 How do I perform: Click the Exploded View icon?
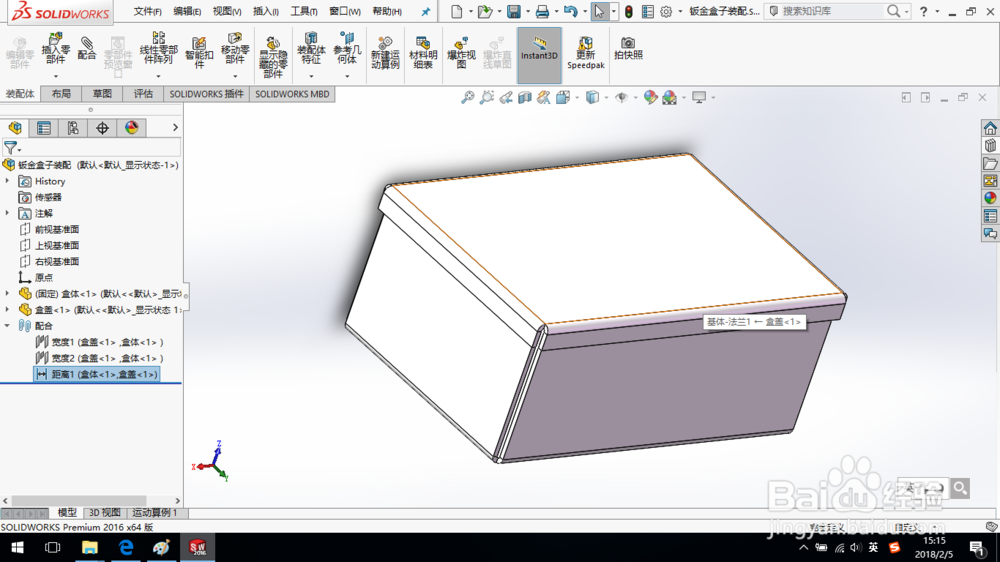[461, 52]
